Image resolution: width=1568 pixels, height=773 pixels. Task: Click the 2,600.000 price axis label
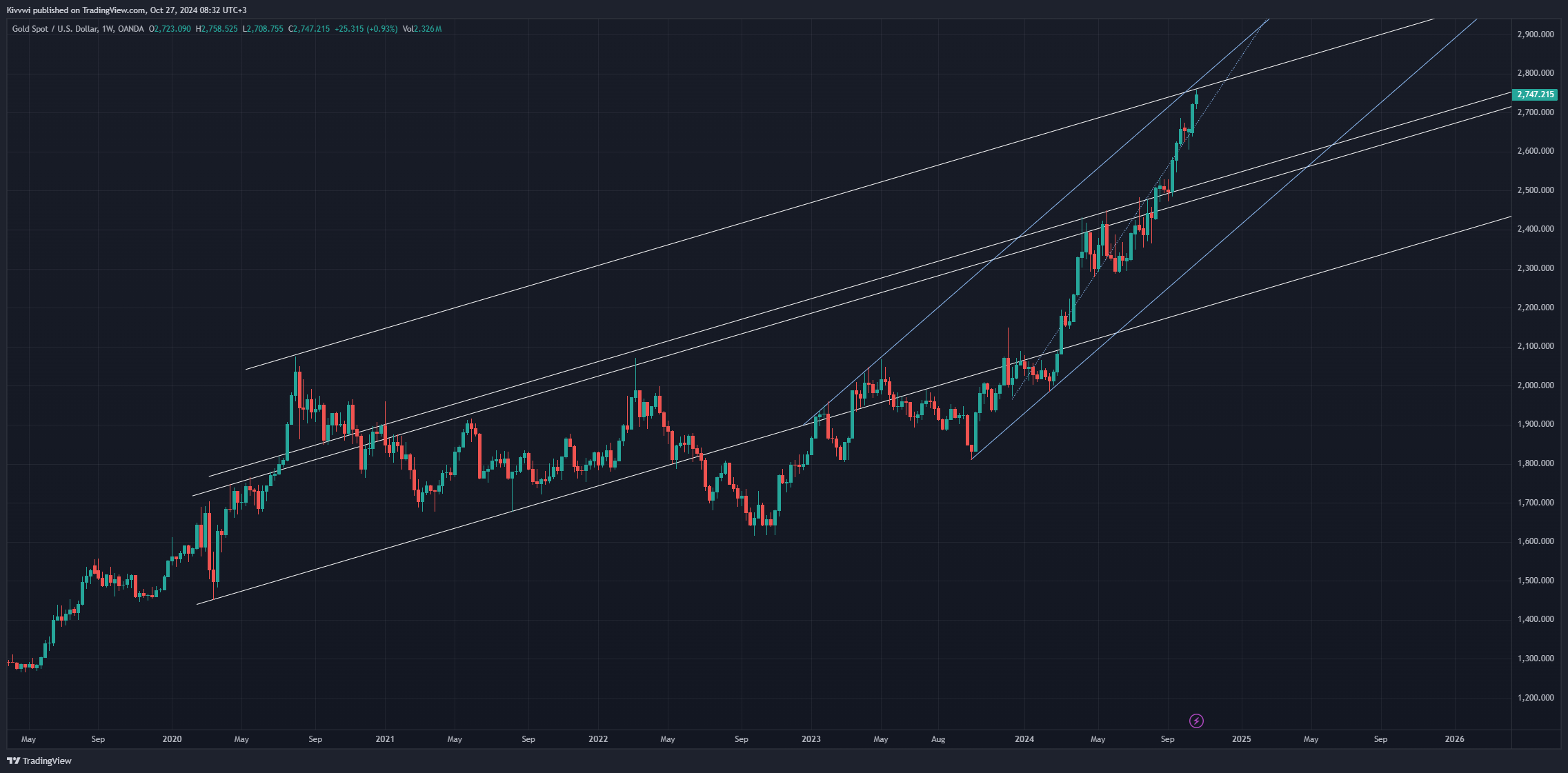point(1535,151)
